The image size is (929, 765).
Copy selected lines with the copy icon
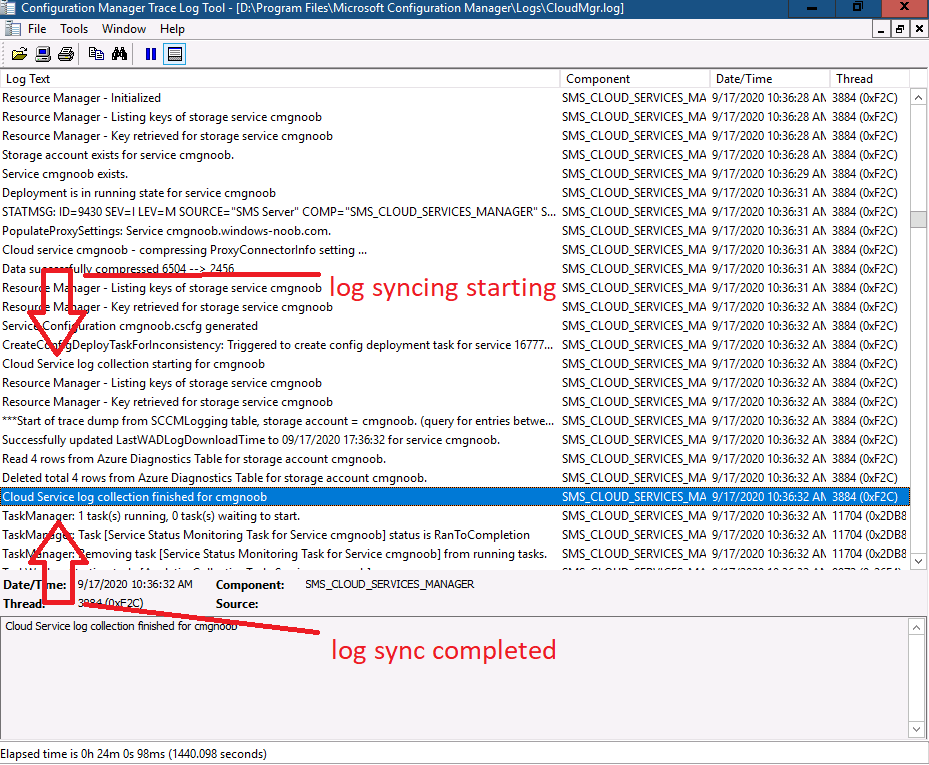[x=96, y=55]
